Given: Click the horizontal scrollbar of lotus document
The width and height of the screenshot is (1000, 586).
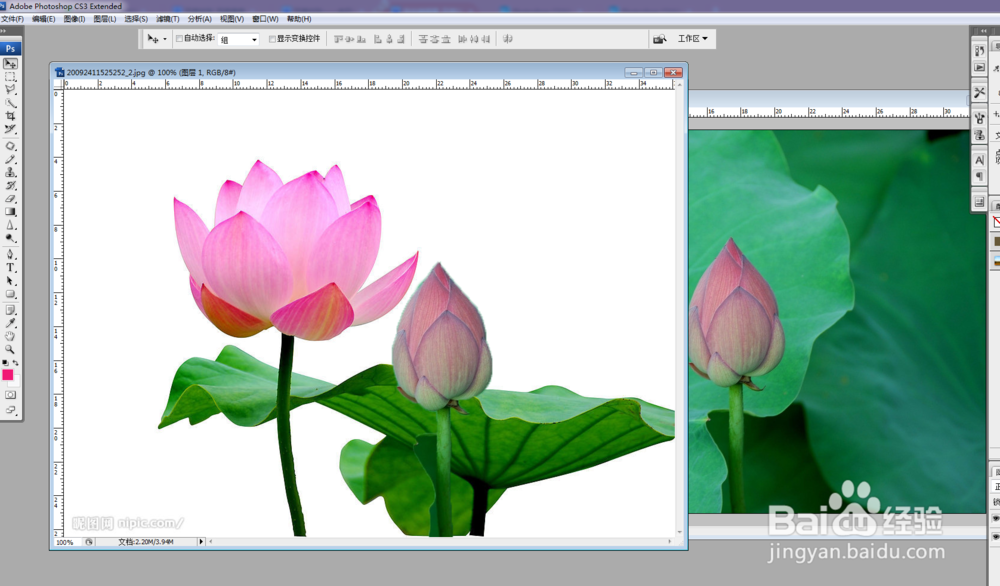Looking at the screenshot, I should click(439, 541).
